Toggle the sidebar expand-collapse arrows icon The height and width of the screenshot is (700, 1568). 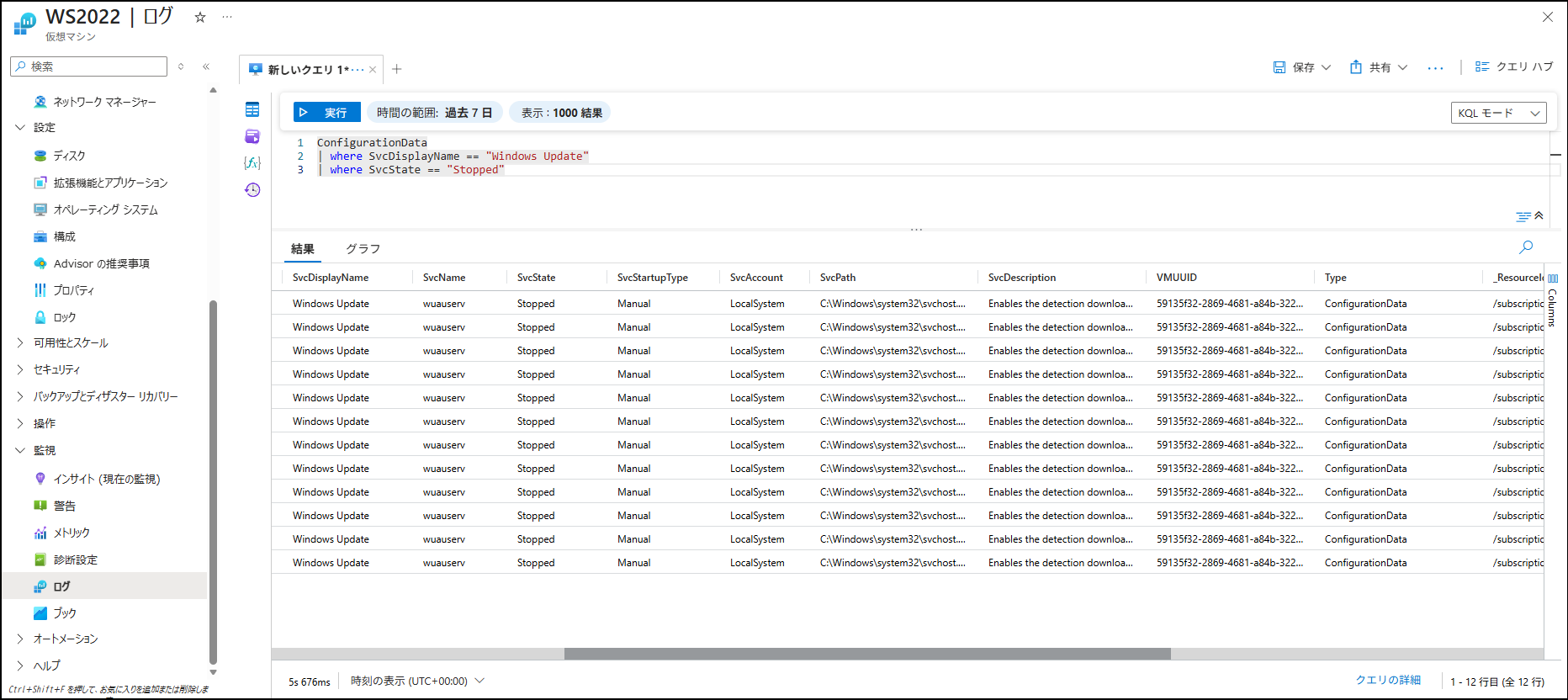coord(181,66)
